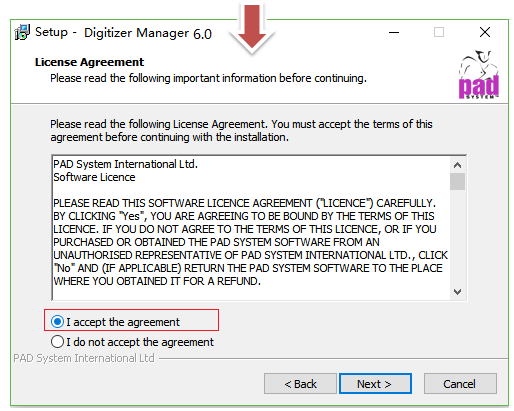Click the license scrollbar down arrow

pyautogui.click(x=457, y=292)
